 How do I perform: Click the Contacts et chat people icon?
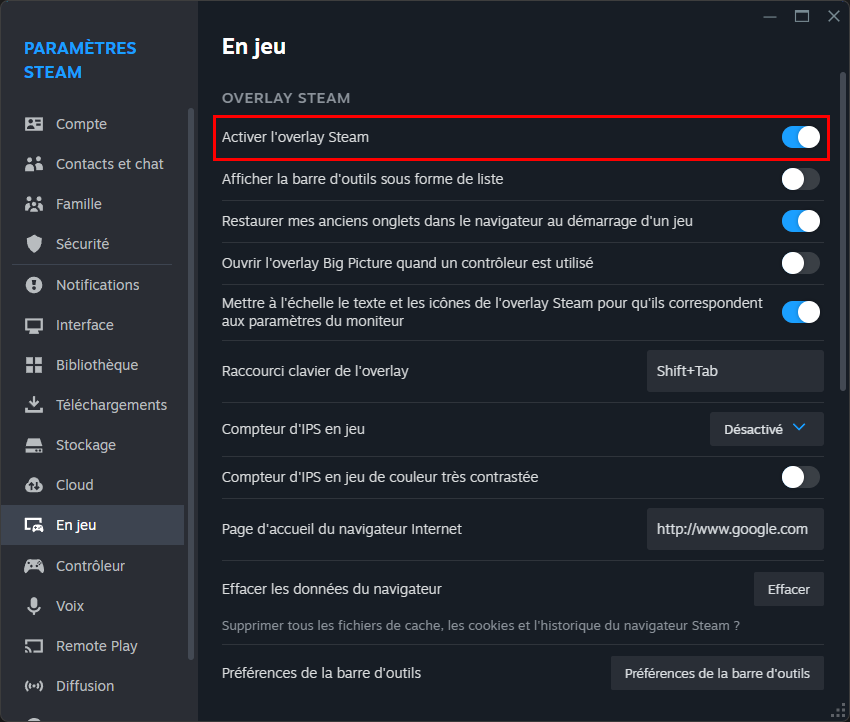pos(34,164)
